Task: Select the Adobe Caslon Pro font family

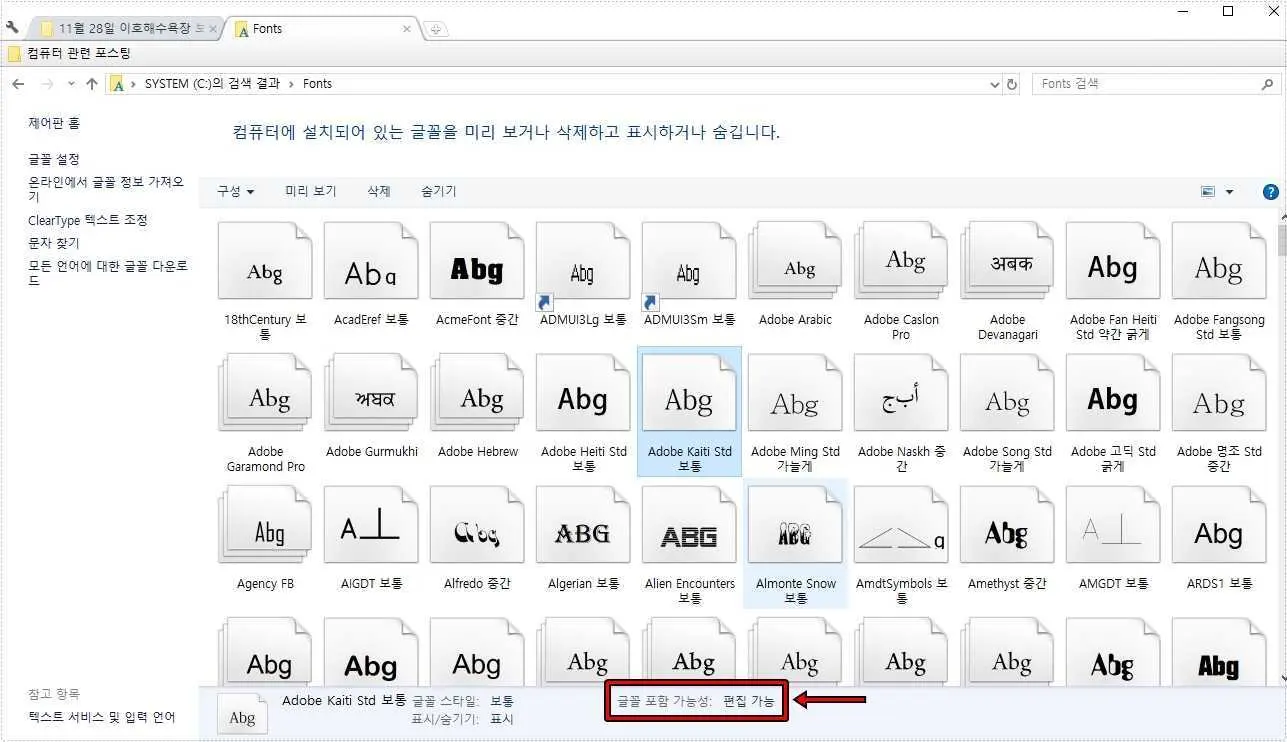Action: tap(901, 261)
